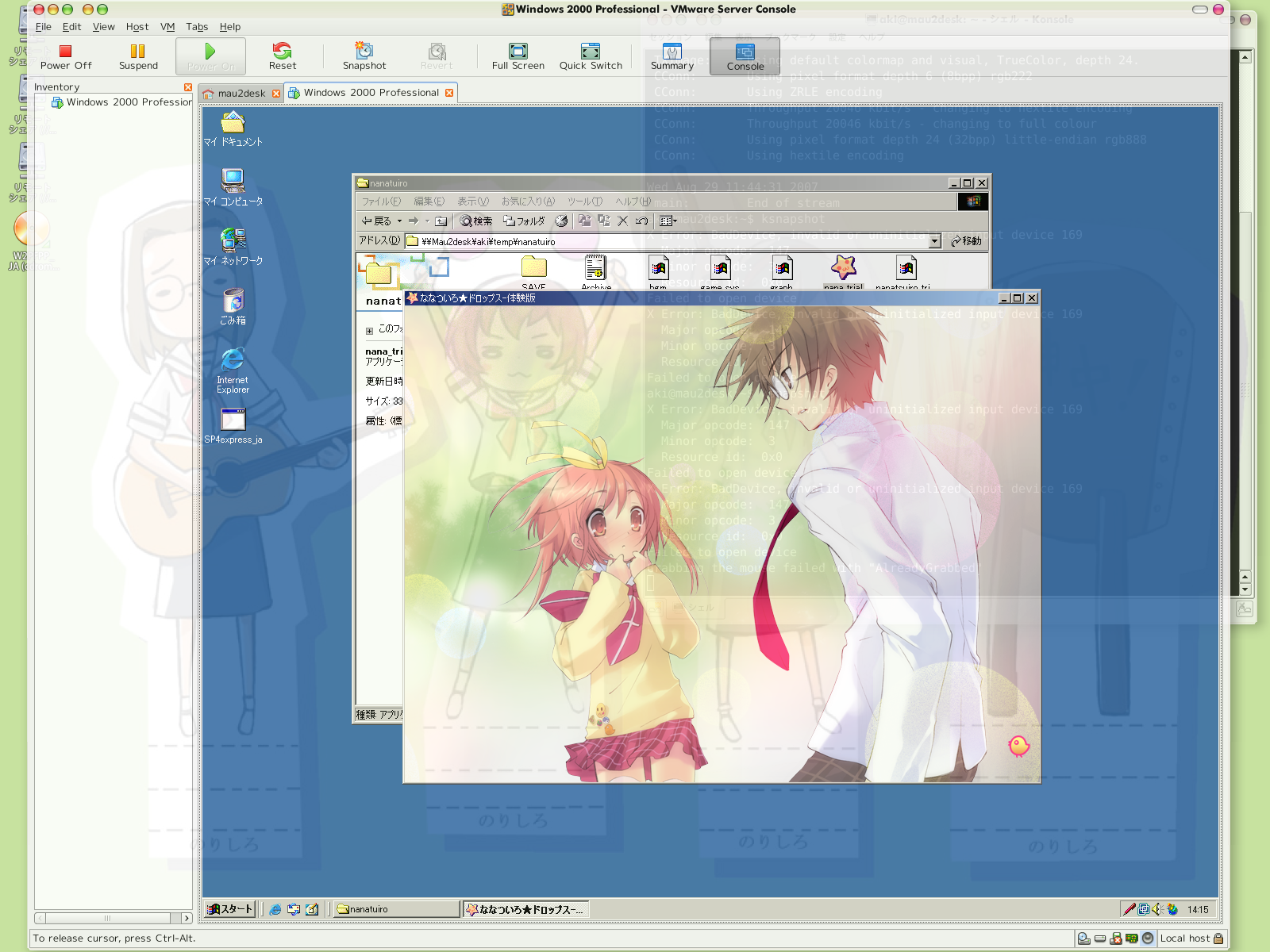Click the Move To folder icon
The image size is (1270, 952).
click(585, 221)
